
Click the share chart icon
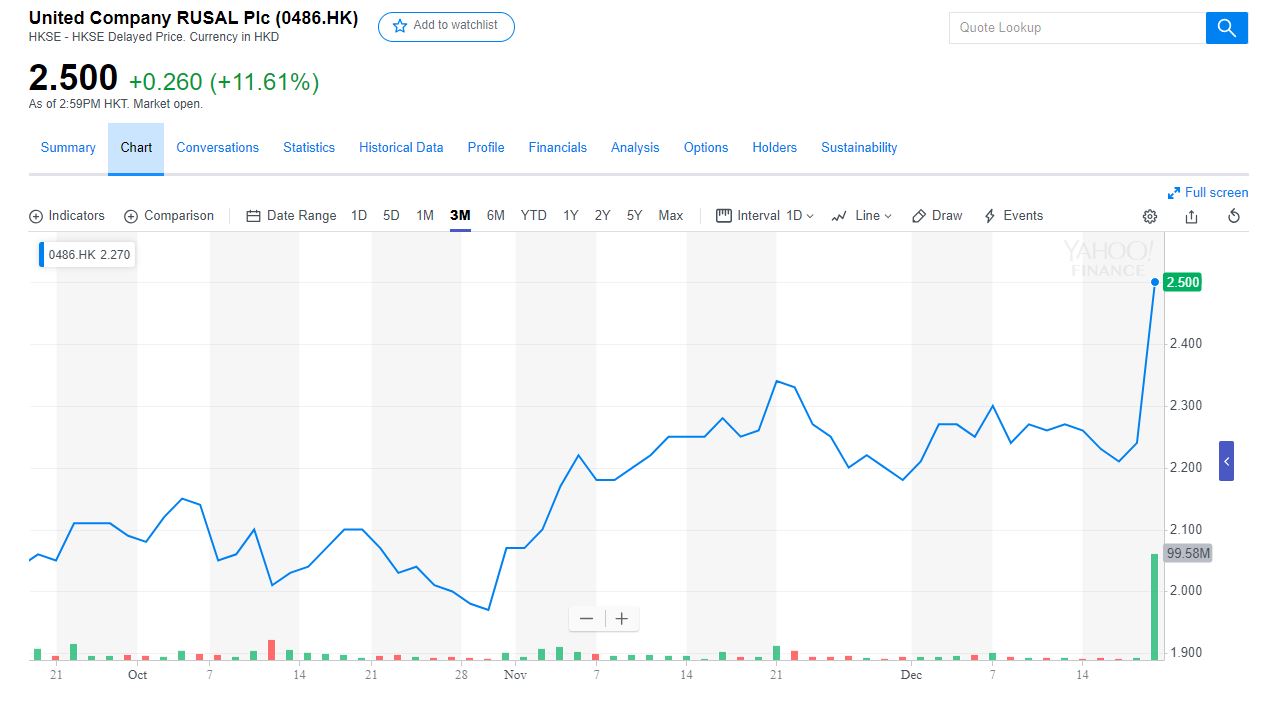click(1191, 216)
